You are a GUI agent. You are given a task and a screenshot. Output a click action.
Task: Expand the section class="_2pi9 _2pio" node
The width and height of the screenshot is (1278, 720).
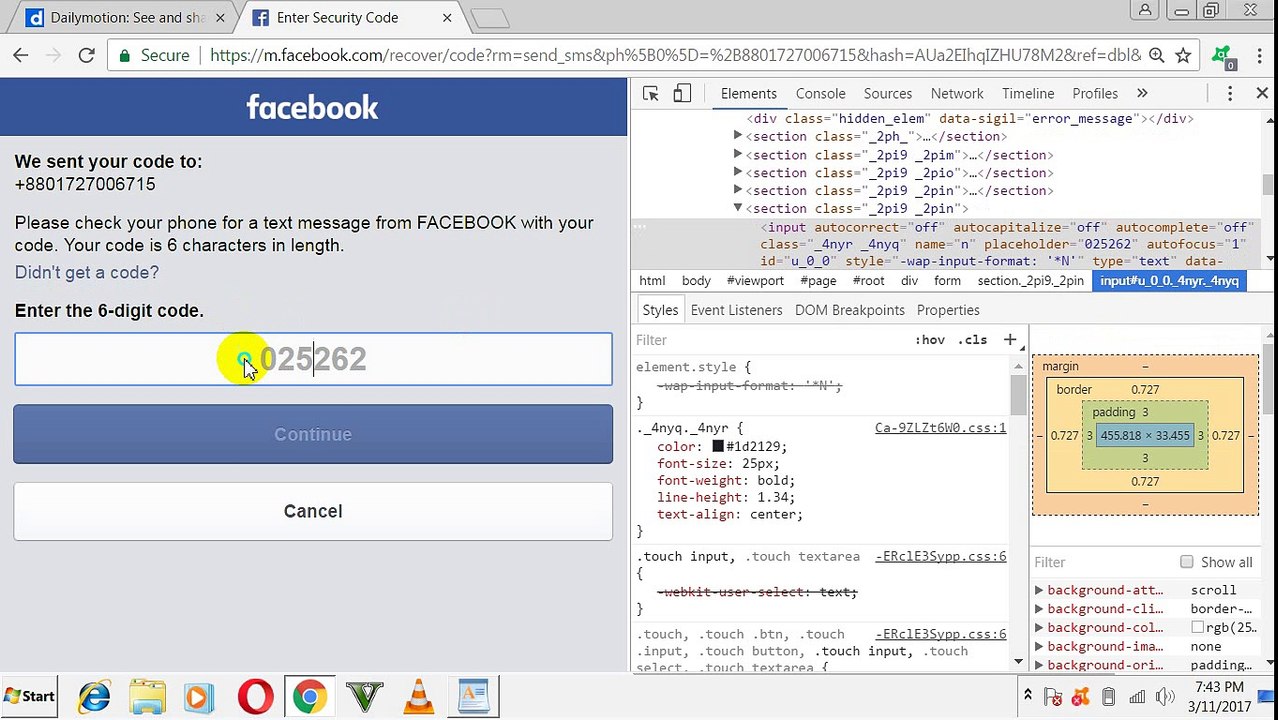click(x=738, y=172)
